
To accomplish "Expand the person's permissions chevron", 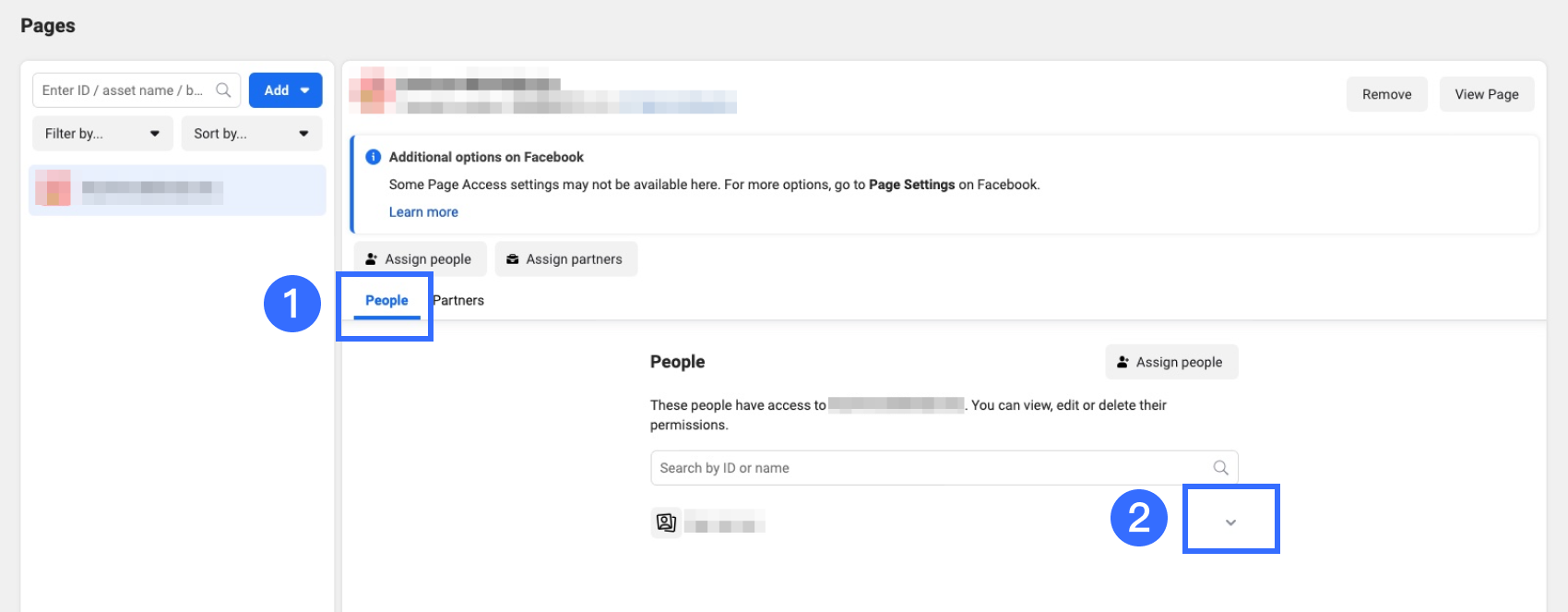I will pos(1230,522).
